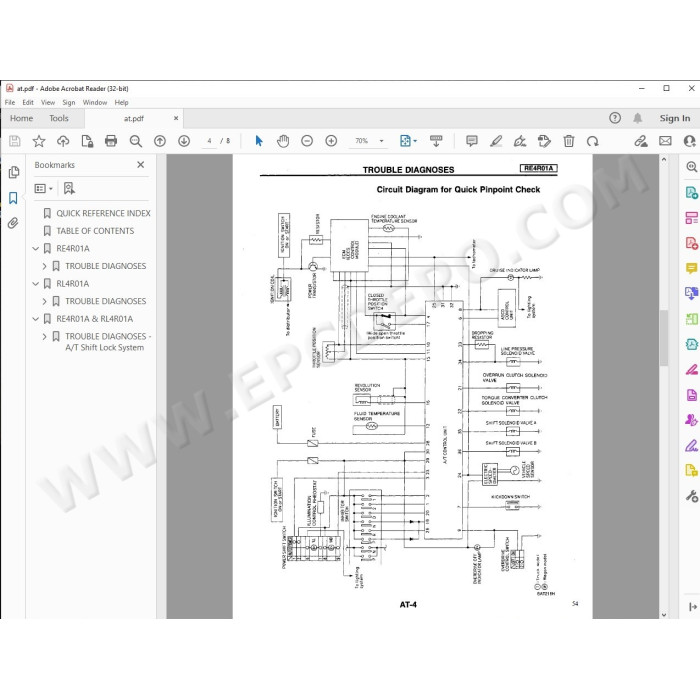This screenshot has height=700, width=700.
Task: Expand the A/T Shift Lock System bookmark
Action: 44,337
